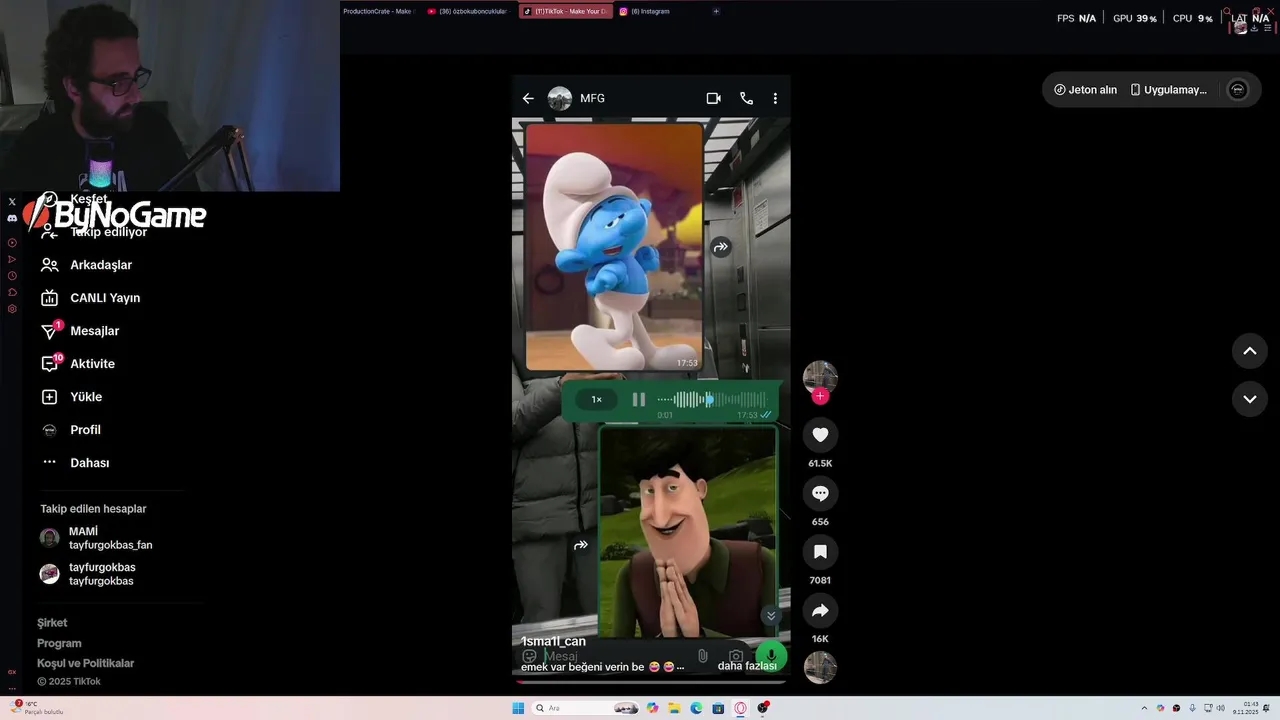
Task: Click the Ara search box on the taskbar
Action: tap(586, 708)
